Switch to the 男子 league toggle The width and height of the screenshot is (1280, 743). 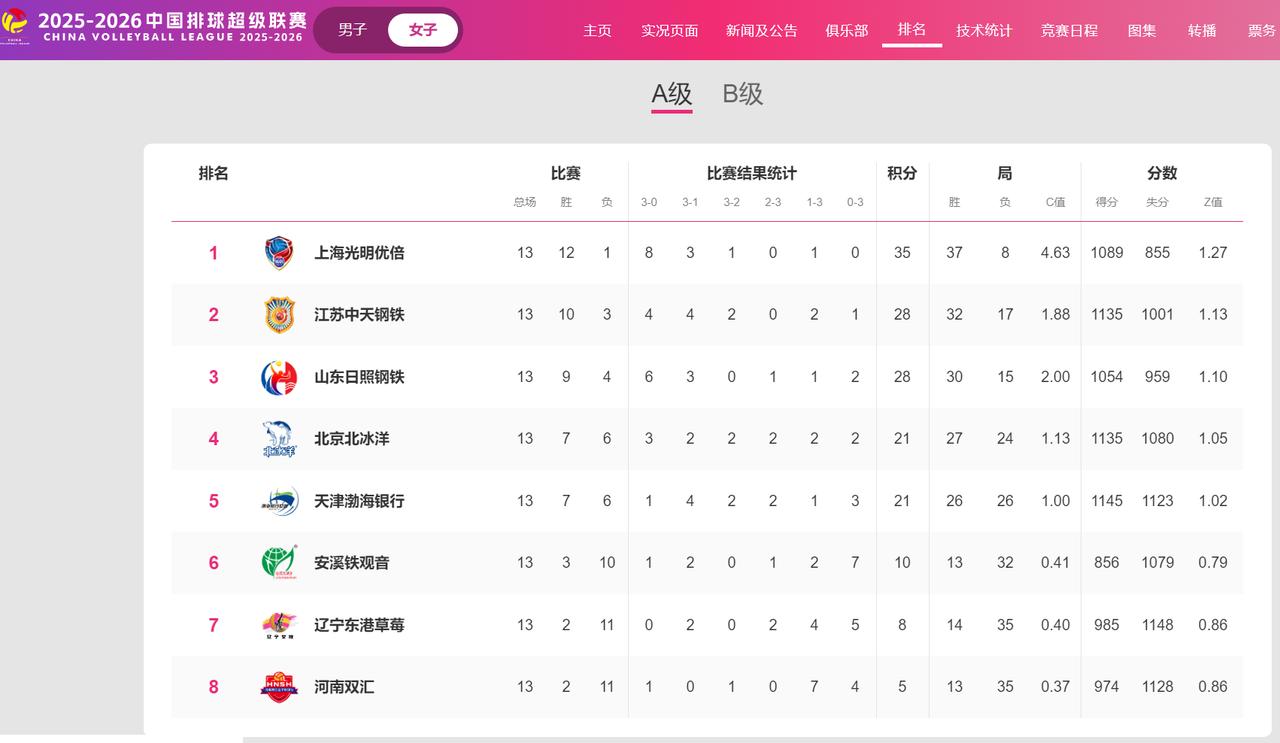[352, 30]
